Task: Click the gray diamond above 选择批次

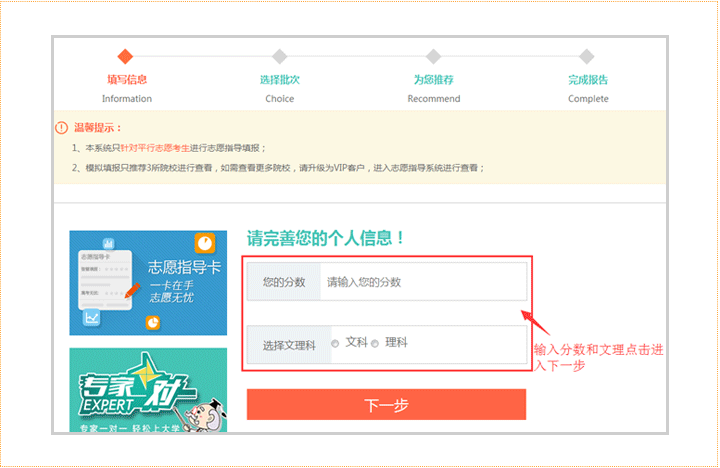Action: [x=279, y=56]
